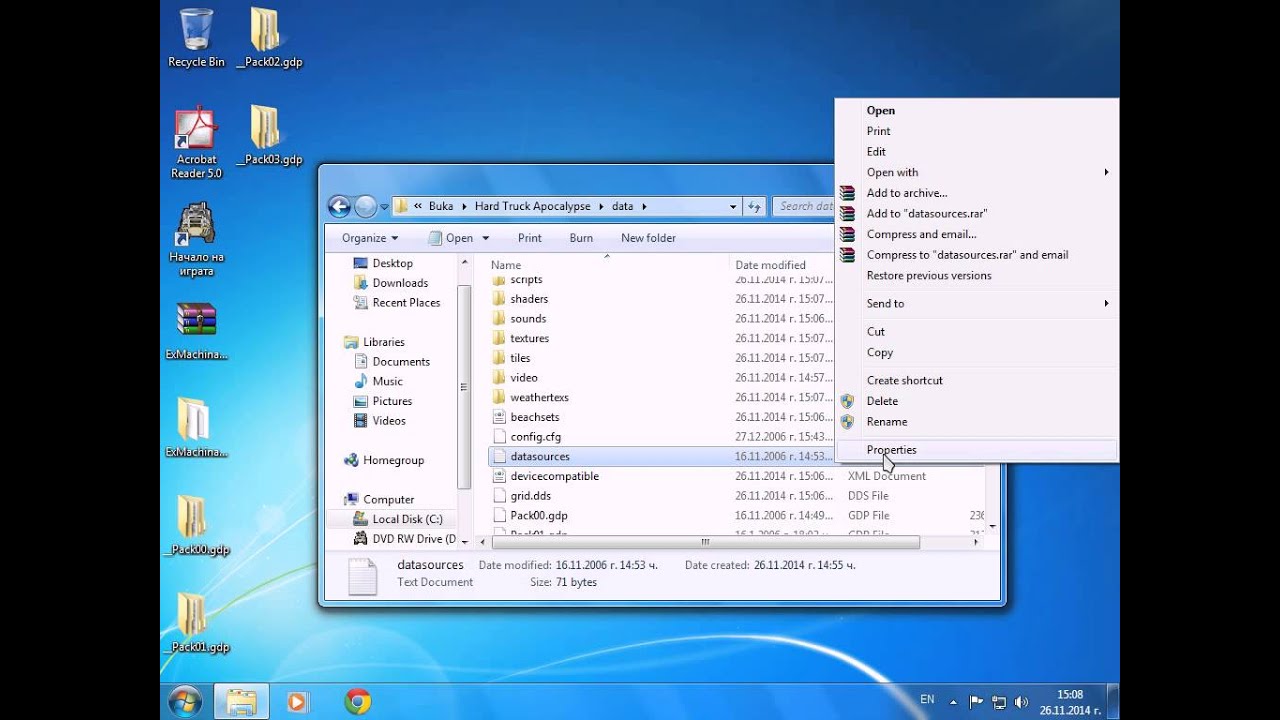Choose Compress and email...
This screenshot has width=1280, height=720.
[977, 234]
